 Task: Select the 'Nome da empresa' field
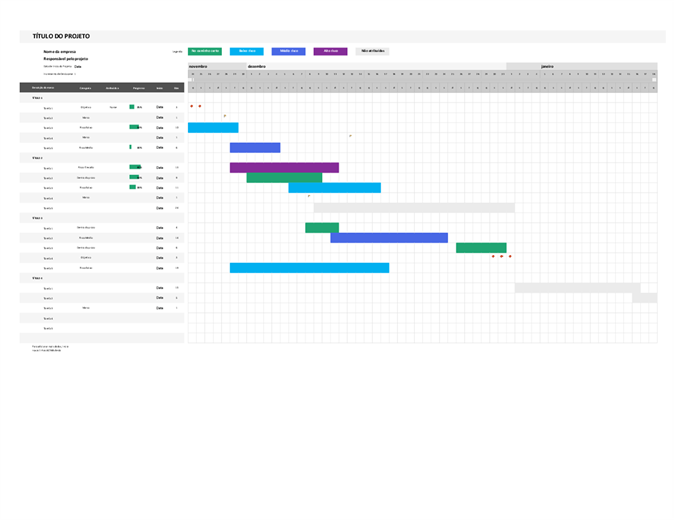(59, 52)
